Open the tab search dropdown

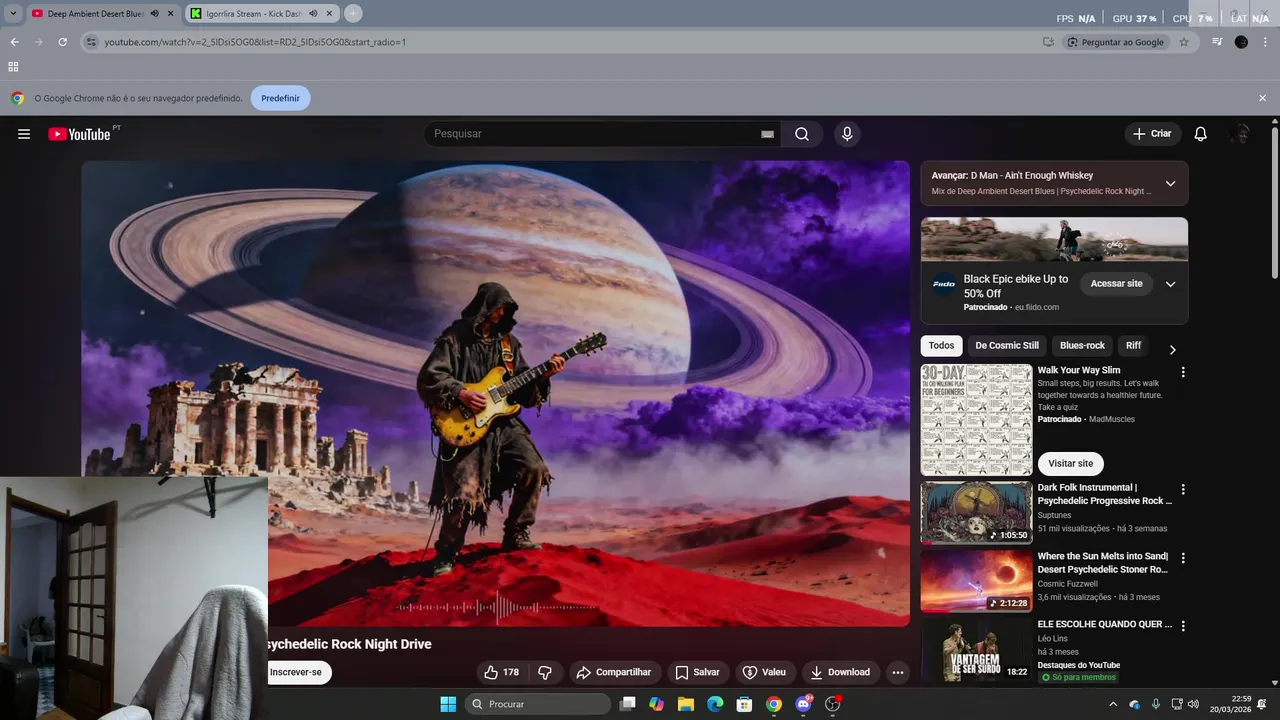pos(12,14)
